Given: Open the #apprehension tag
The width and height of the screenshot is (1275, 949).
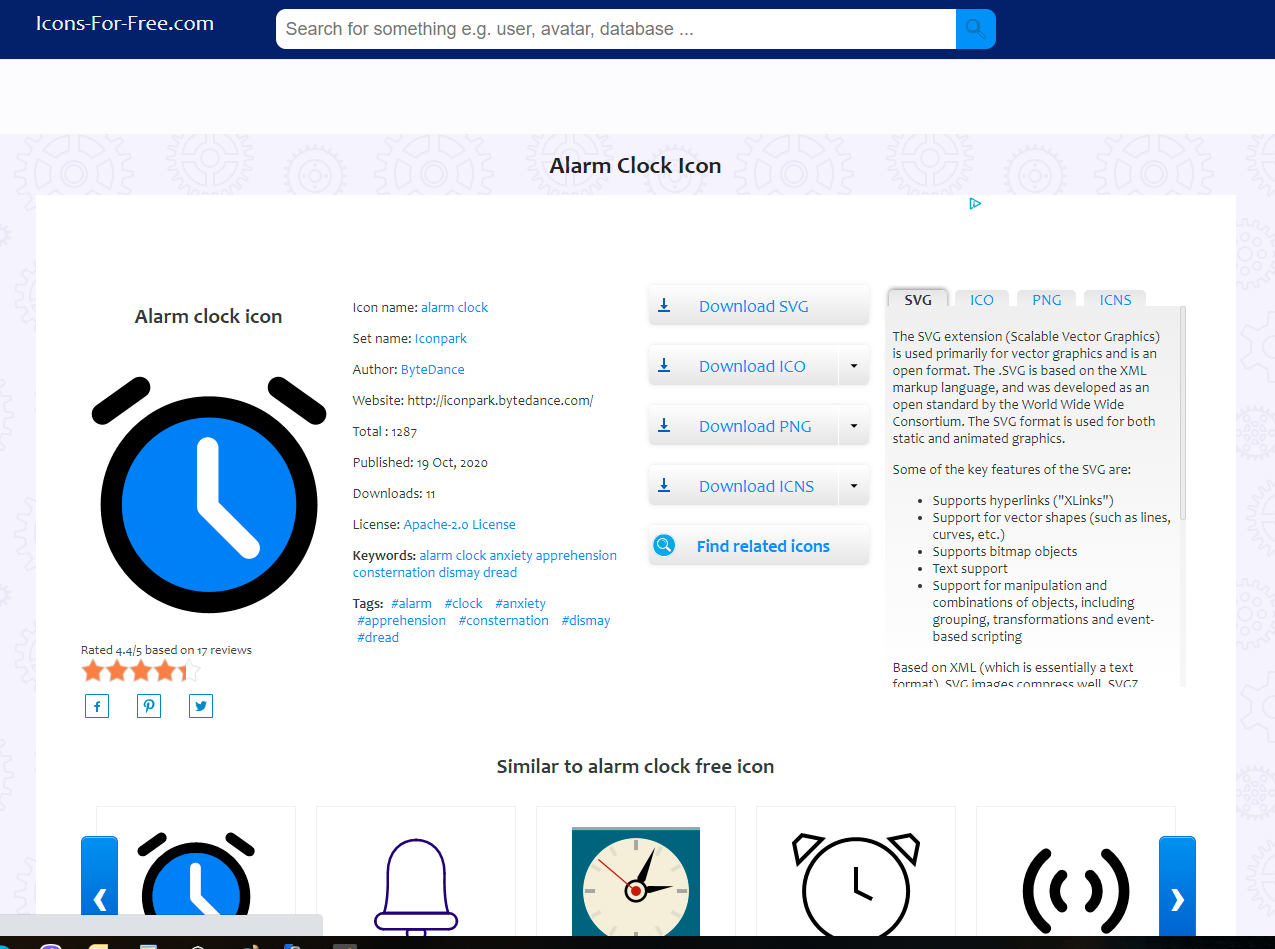Looking at the screenshot, I should (x=402, y=620).
